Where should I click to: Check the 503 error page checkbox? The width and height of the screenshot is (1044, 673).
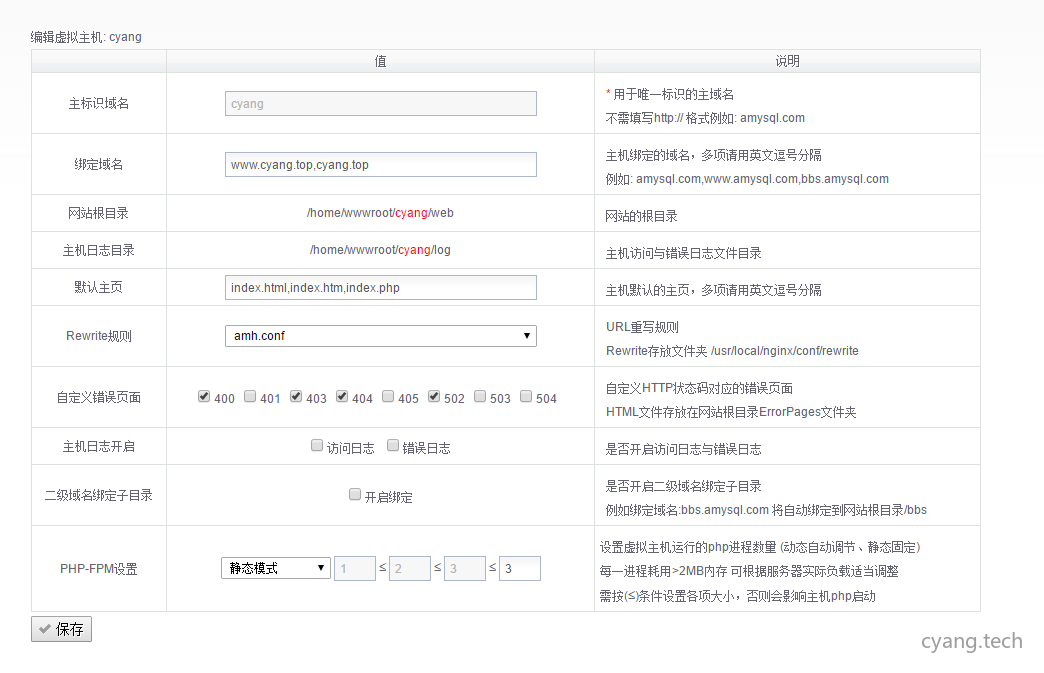tap(480, 396)
